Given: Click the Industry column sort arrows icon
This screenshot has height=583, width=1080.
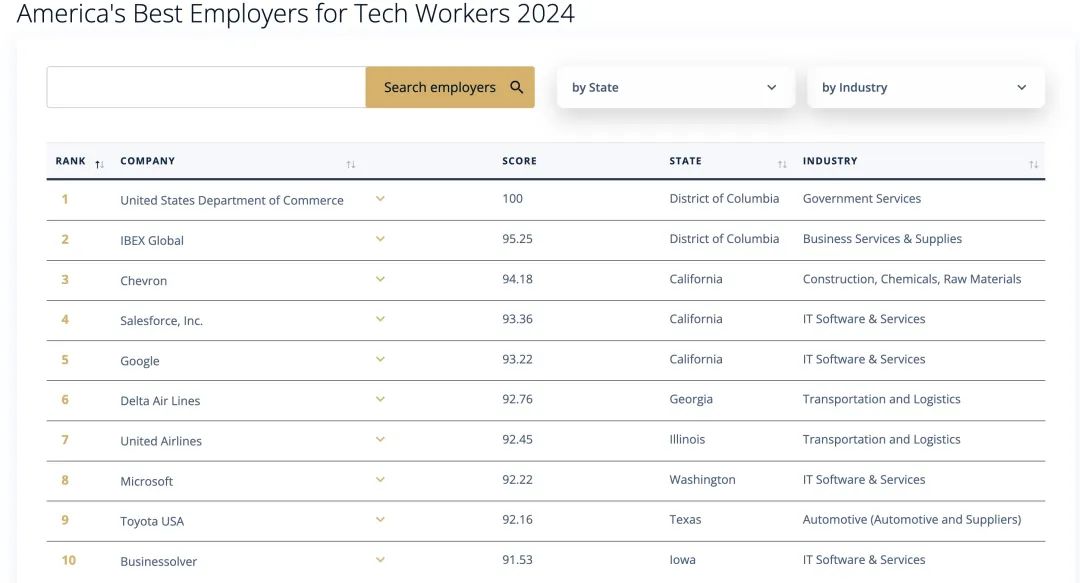Looking at the screenshot, I should (x=1033, y=164).
